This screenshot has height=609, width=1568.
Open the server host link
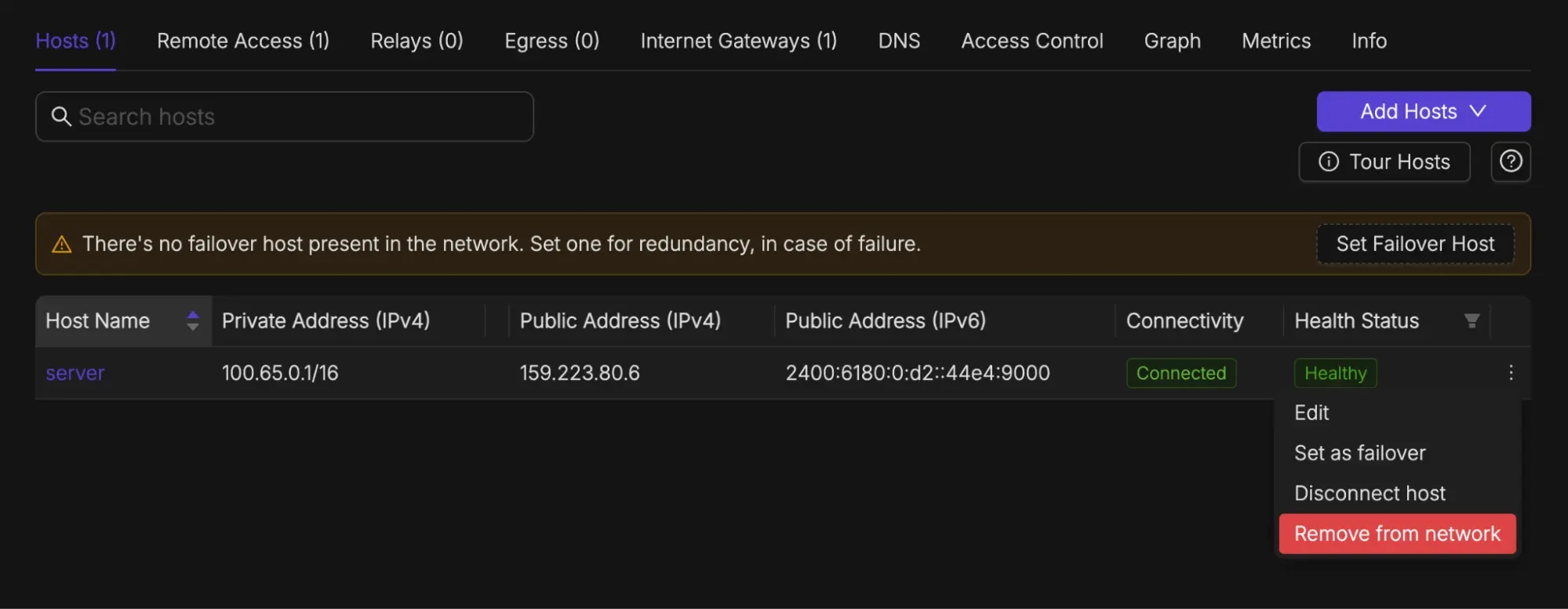[x=75, y=373]
